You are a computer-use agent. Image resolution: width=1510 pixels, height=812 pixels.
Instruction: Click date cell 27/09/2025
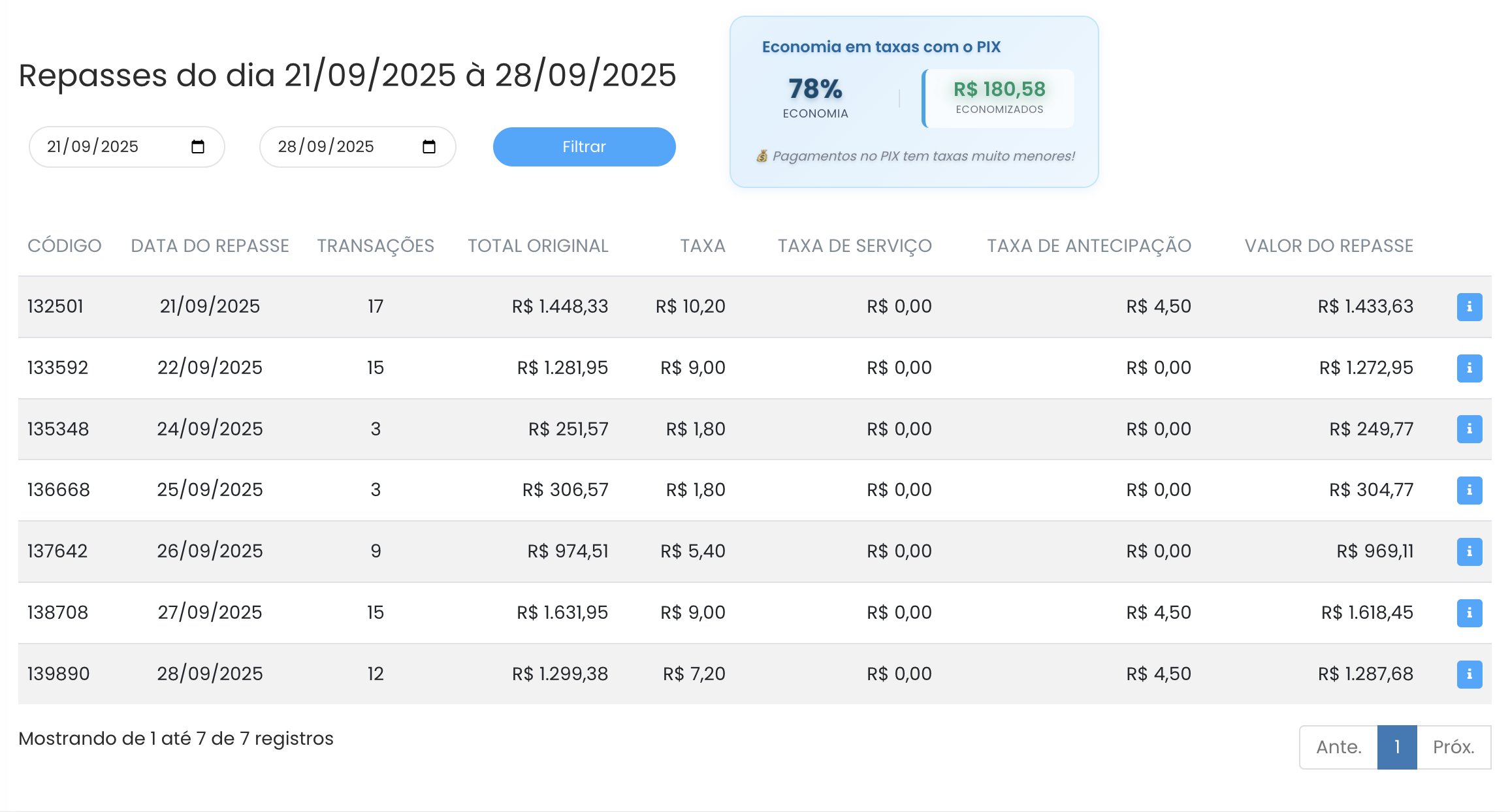point(210,612)
